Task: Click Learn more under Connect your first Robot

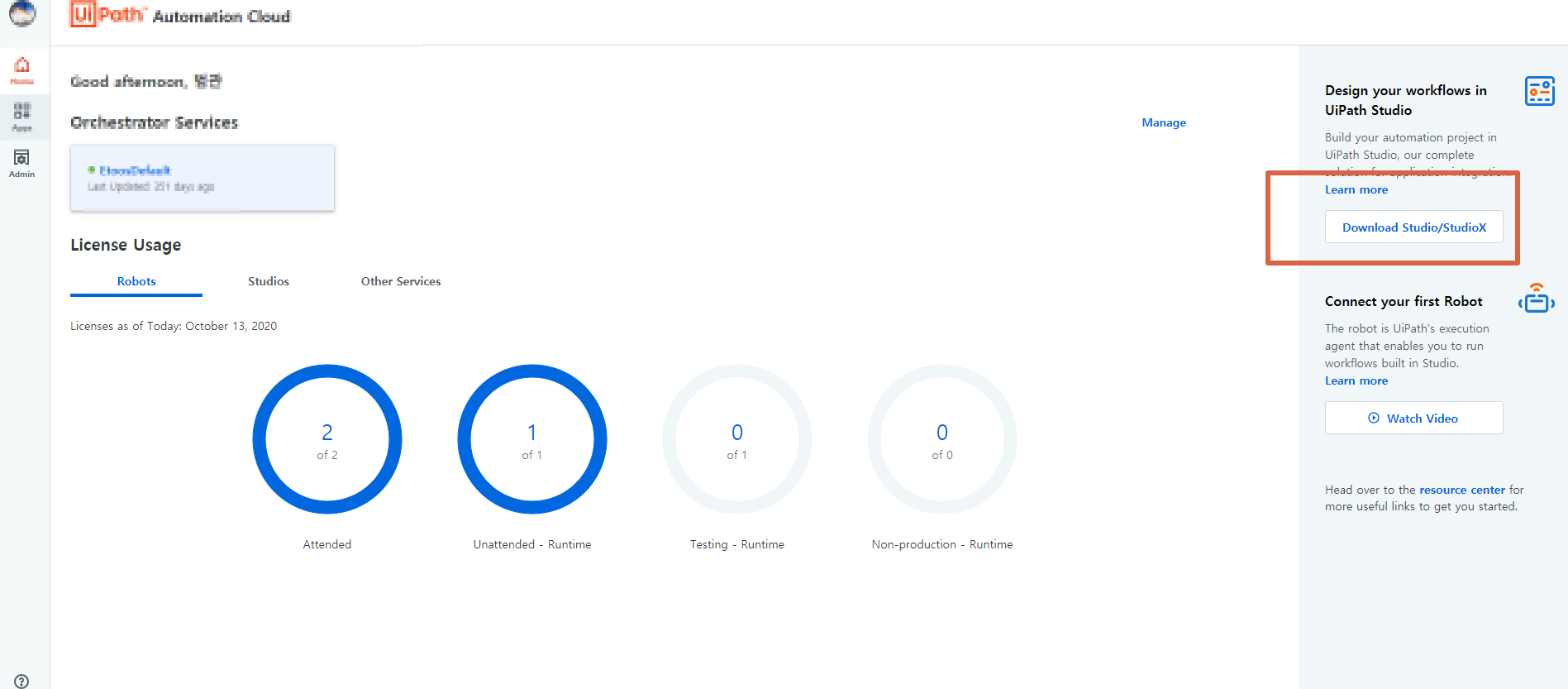Action: pyautogui.click(x=1356, y=380)
